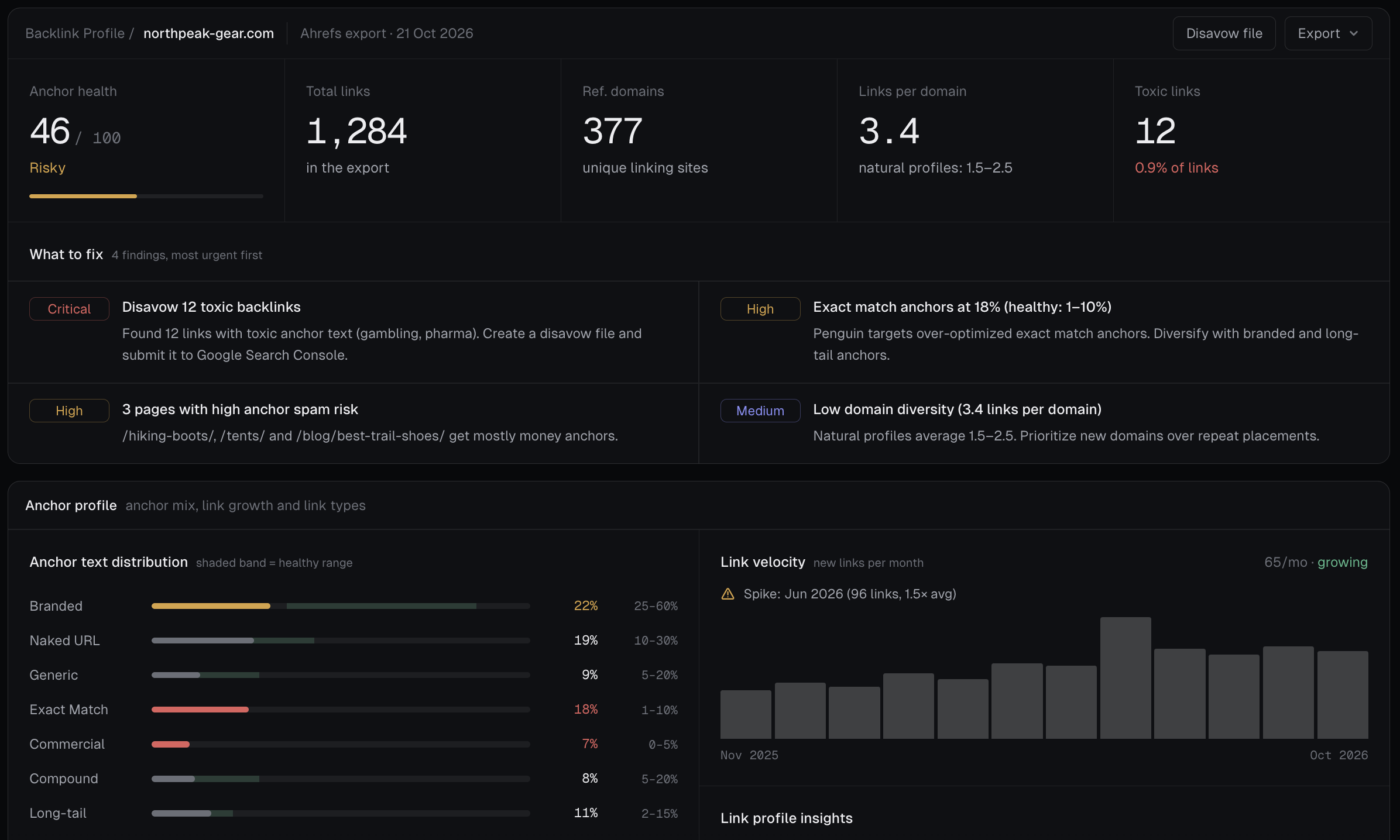The width and height of the screenshot is (1400, 840).
Task: Click the Backlink Profile breadcrumb
Action: pos(75,33)
